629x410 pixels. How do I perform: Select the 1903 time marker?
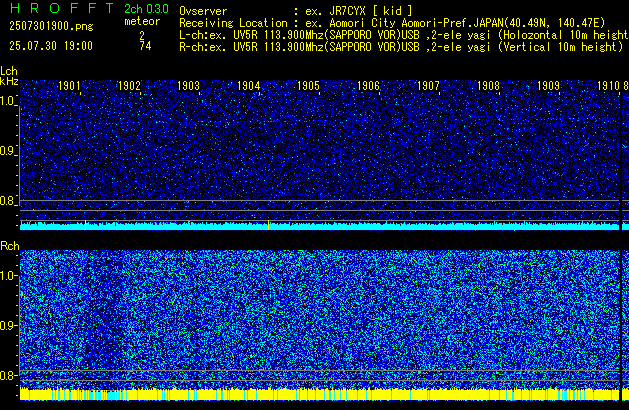(x=189, y=86)
